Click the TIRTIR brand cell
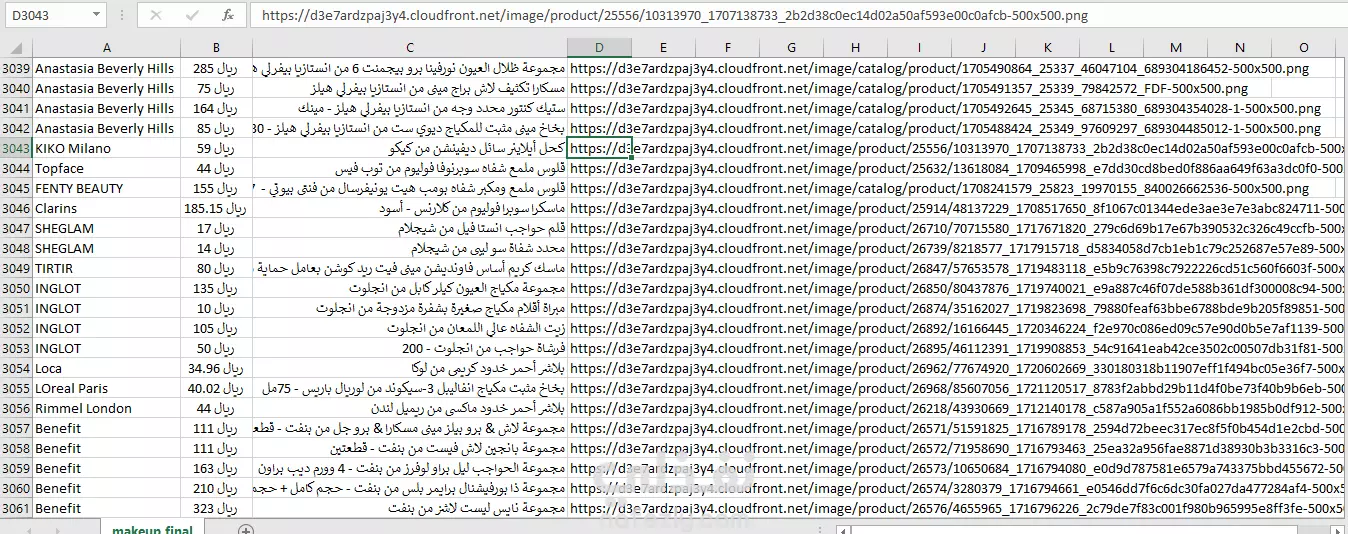The image size is (1348, 534). click(106, 268)
